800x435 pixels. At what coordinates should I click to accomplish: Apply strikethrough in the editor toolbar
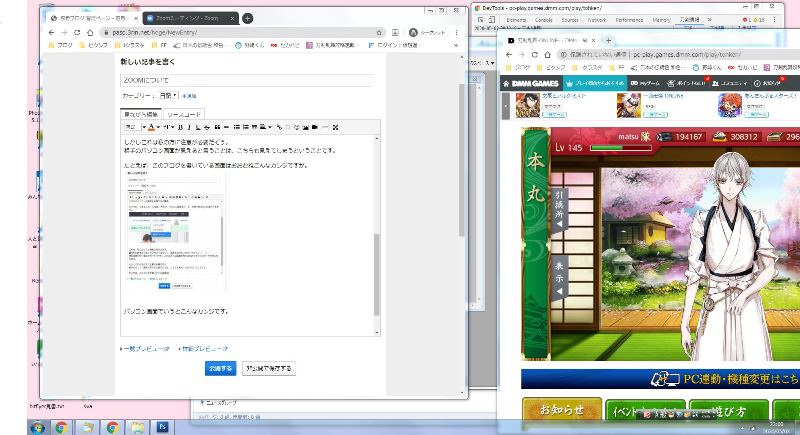207,127
